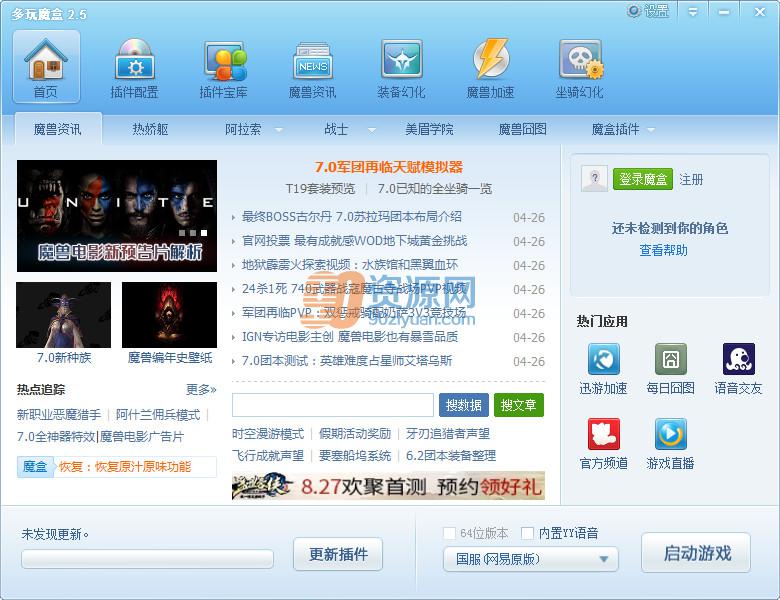Select the 阿拉索 tab
780x600 pixels.
tap(243, 129)
